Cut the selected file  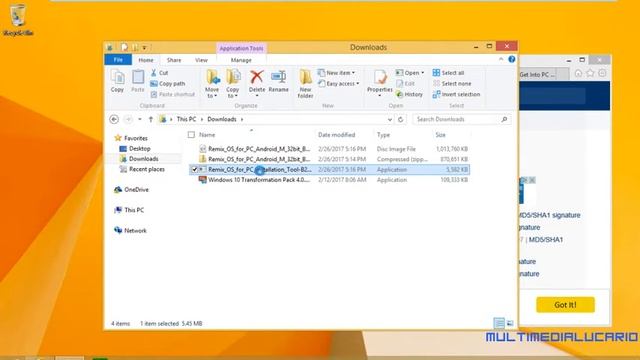tap(160, 73)
